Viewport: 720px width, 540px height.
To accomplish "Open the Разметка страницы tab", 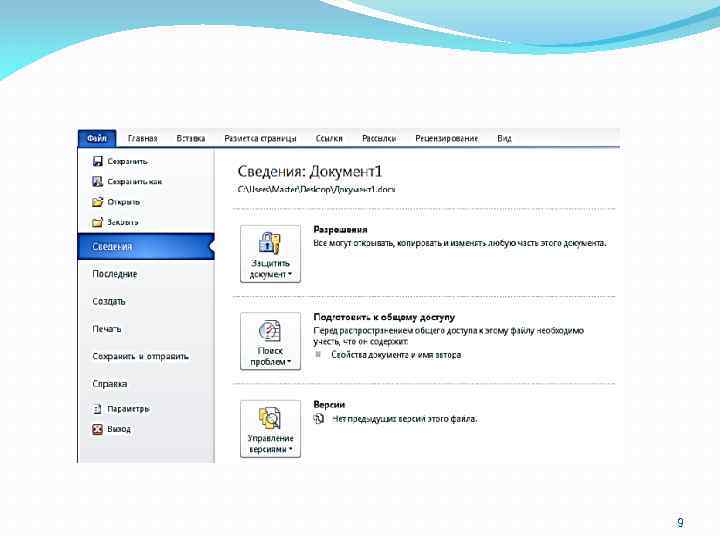I will tap(260, 138).
